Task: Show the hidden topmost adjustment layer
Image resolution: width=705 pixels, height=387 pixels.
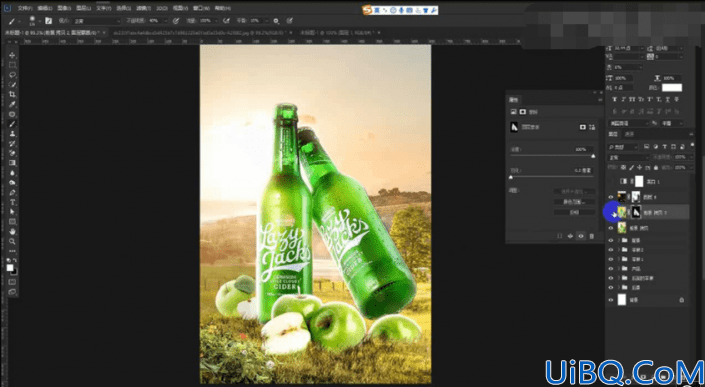Action: 611,182
